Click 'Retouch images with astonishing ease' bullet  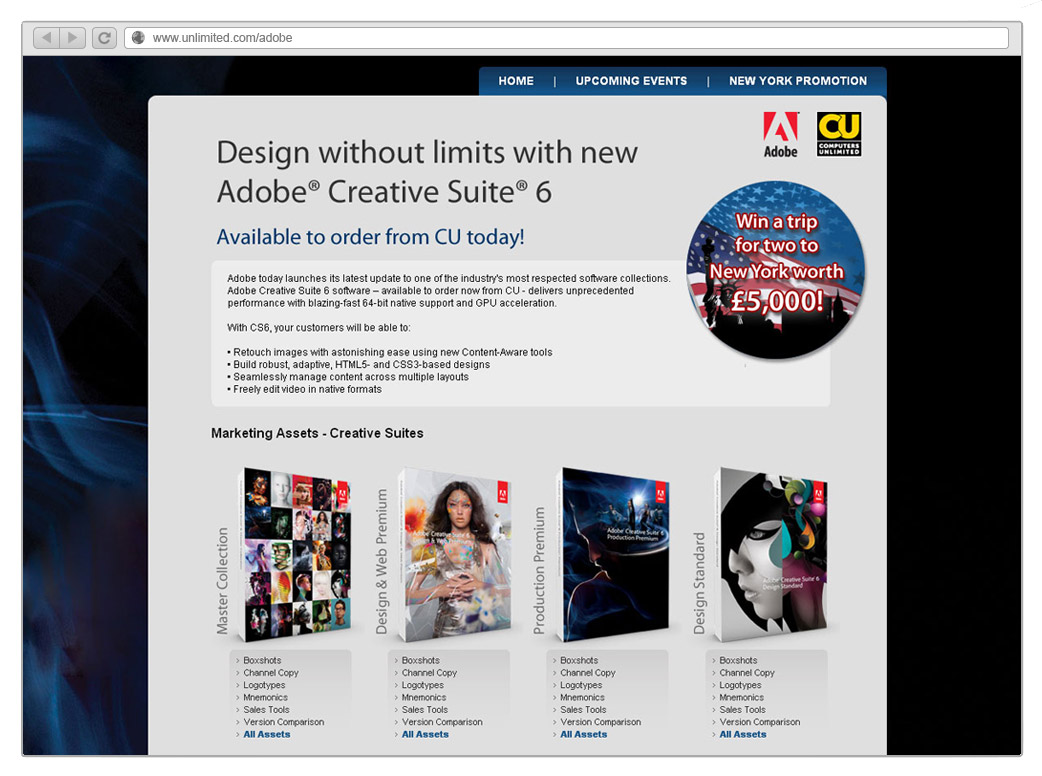coord(389,352)
